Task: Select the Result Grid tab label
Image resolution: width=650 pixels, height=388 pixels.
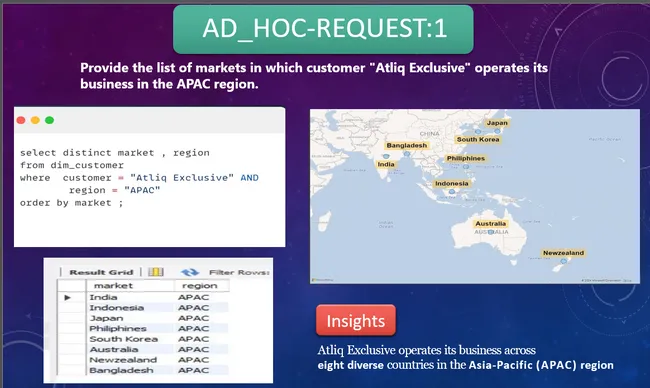Action: tap(101, 272)
